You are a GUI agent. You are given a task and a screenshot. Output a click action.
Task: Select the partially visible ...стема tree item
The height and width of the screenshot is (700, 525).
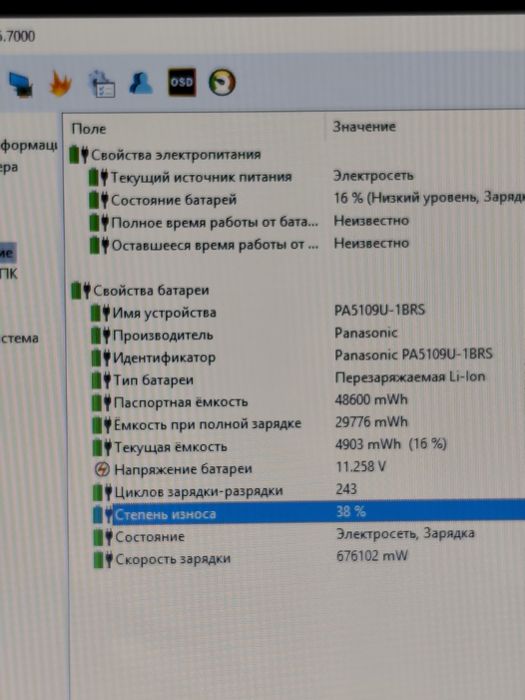coord(19,338)
